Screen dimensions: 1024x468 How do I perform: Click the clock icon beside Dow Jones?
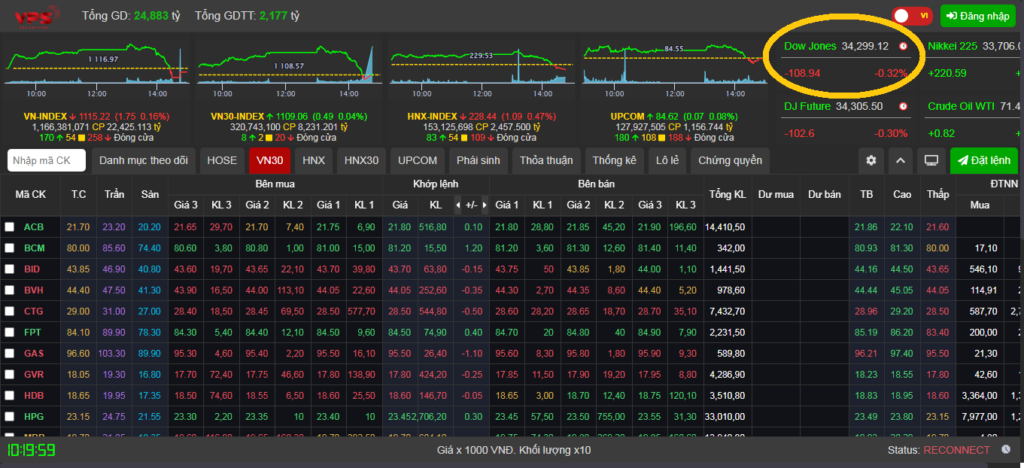(903, 46)
